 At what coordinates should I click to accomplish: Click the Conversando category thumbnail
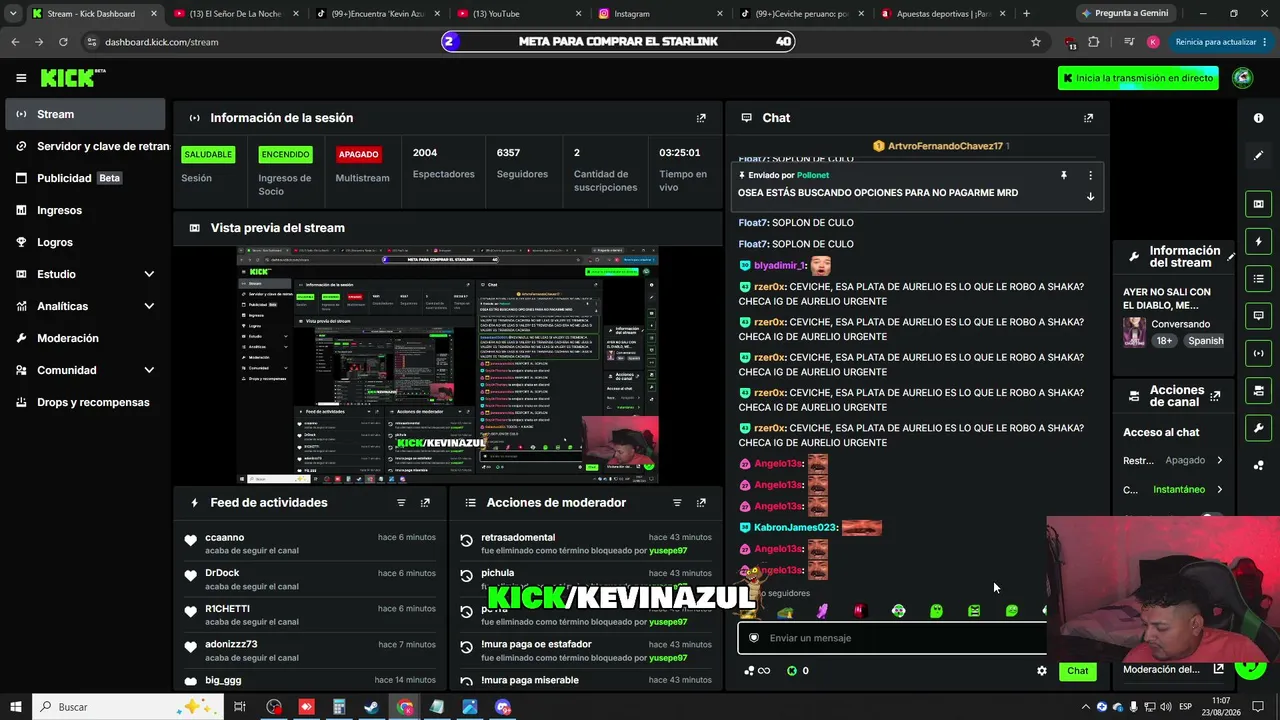coord(1134,332)
